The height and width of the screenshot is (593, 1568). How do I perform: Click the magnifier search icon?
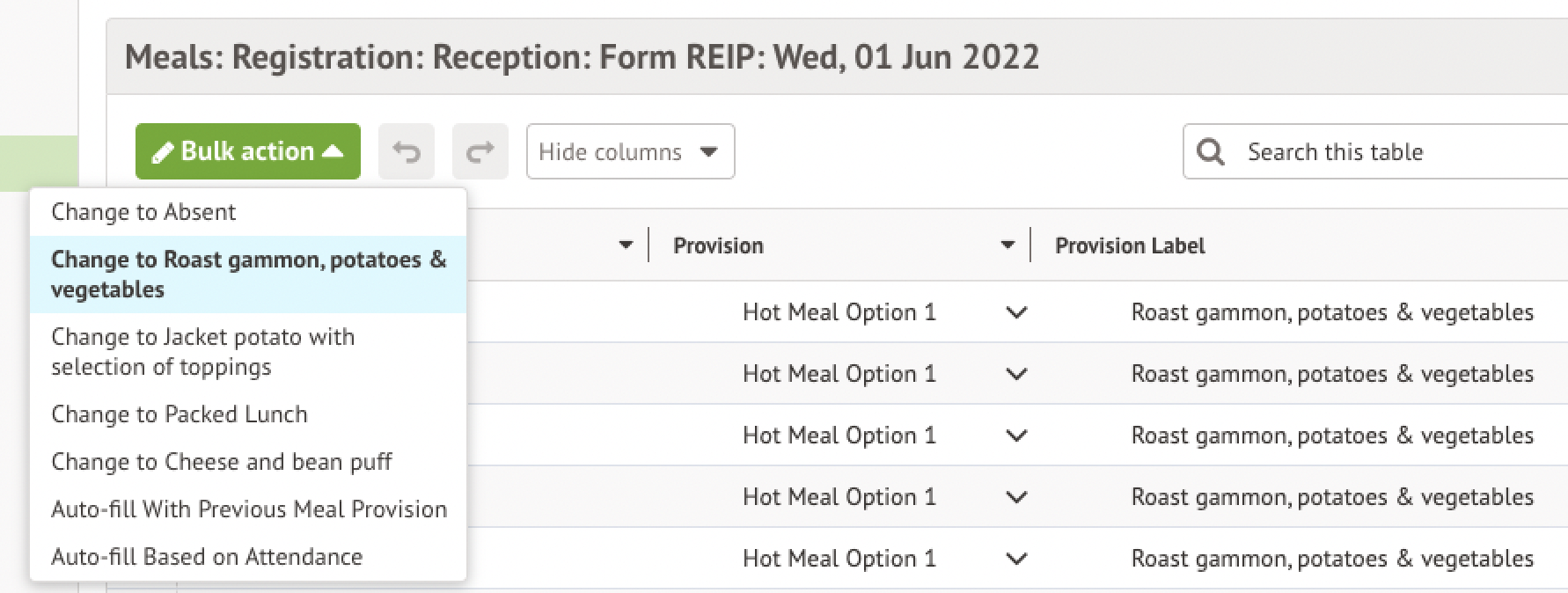[x=1211, y=152]
